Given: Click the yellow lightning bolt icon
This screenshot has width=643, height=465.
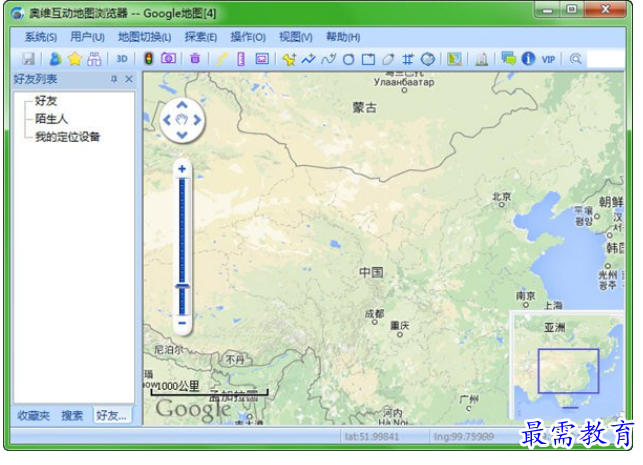Looking at the screenshot, I should coord(222,59).
